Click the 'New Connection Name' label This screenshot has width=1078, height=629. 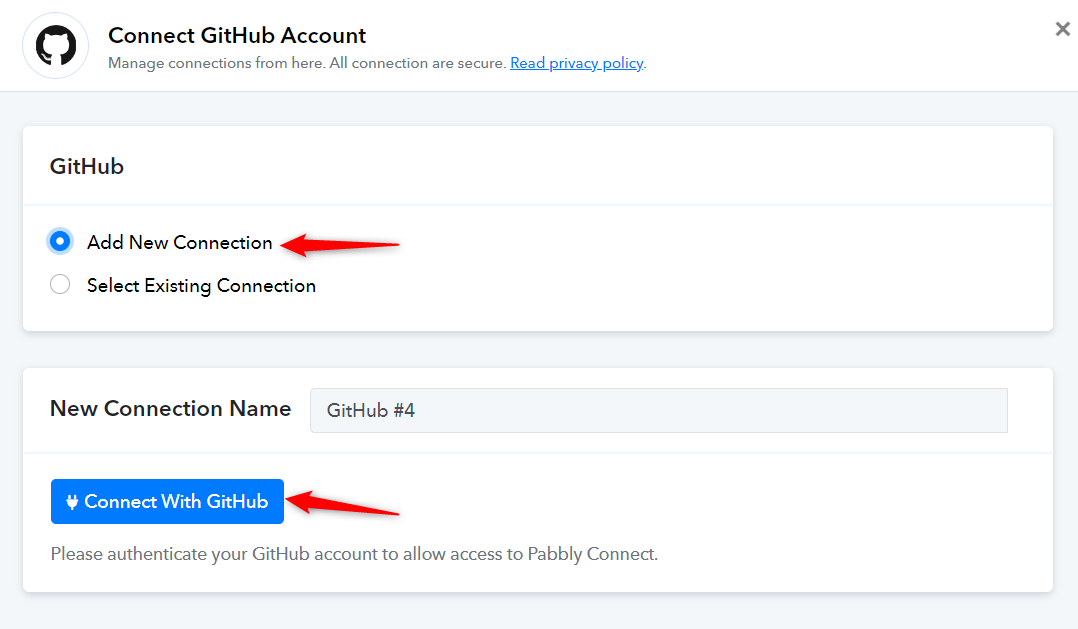[x=170, y=408]
